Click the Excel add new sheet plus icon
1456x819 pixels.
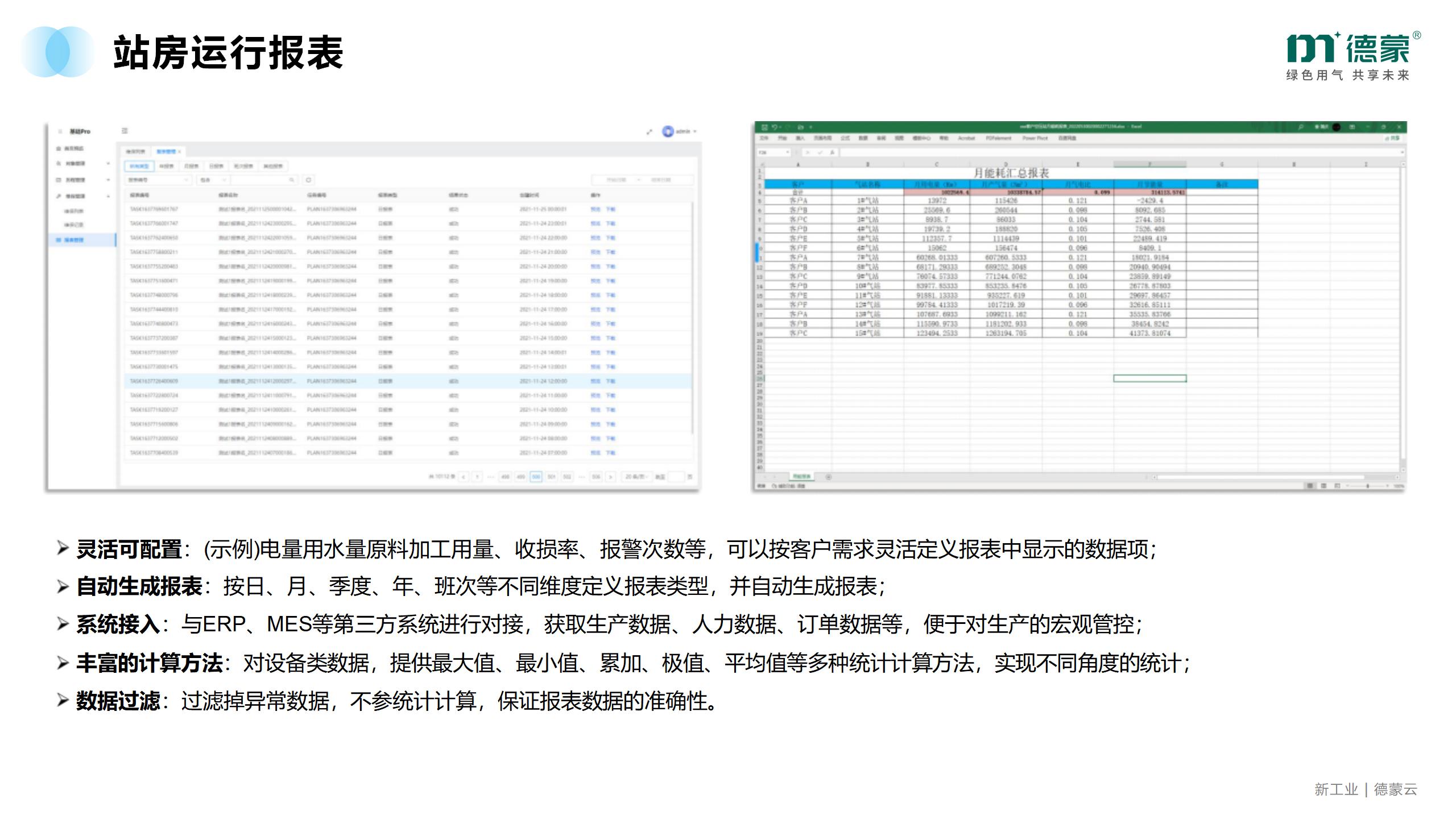click(828, 477)
